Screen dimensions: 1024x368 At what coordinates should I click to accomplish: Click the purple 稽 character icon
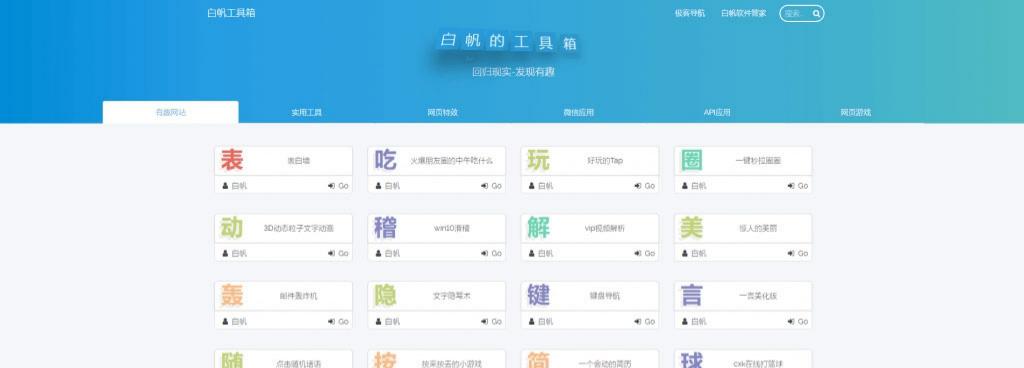(385, 228)
